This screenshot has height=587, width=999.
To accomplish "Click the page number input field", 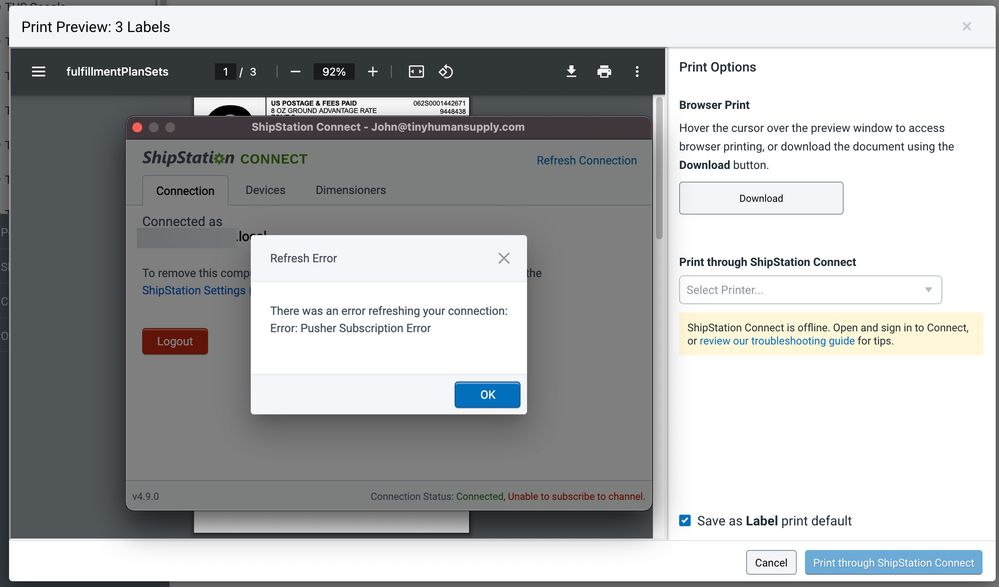I will pos(226,72).
